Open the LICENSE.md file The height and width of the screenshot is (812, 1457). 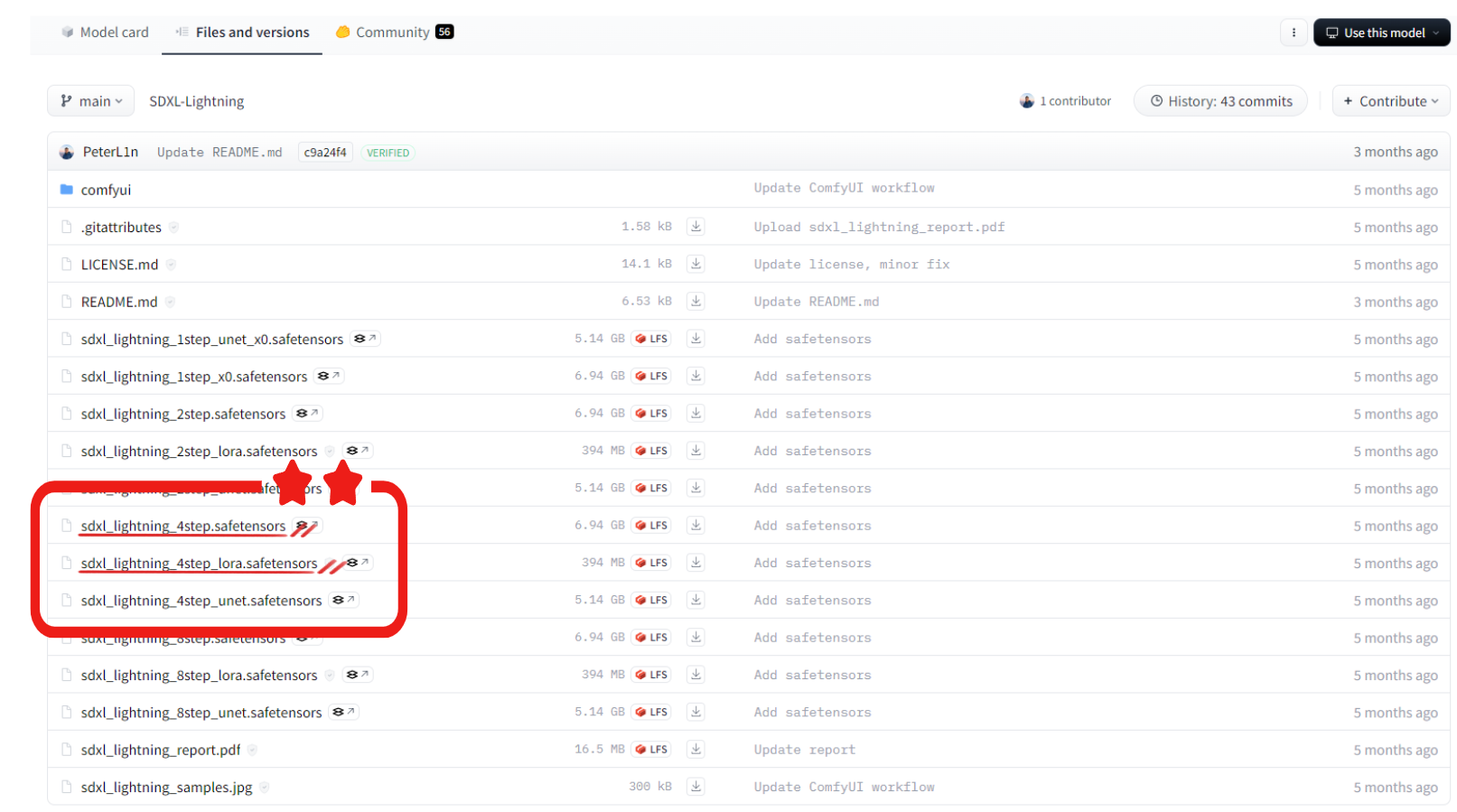pyautogui.click(x=119, y=265)
